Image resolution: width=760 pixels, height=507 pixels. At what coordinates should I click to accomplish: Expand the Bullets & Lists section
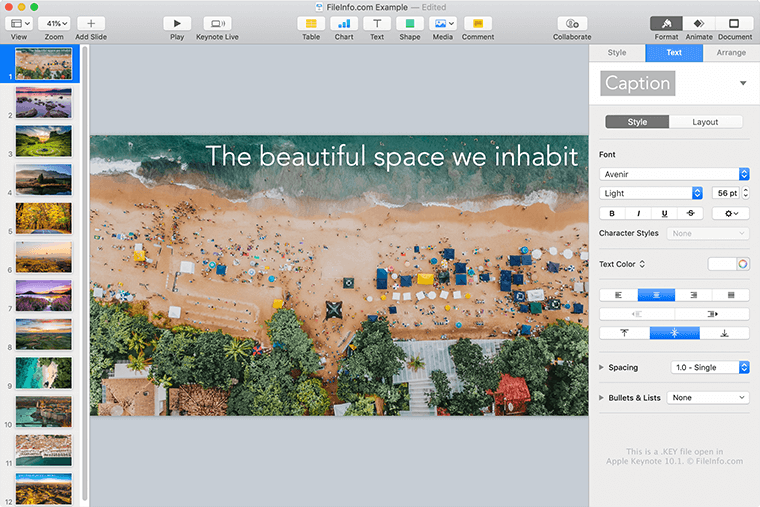click(602, 397)
